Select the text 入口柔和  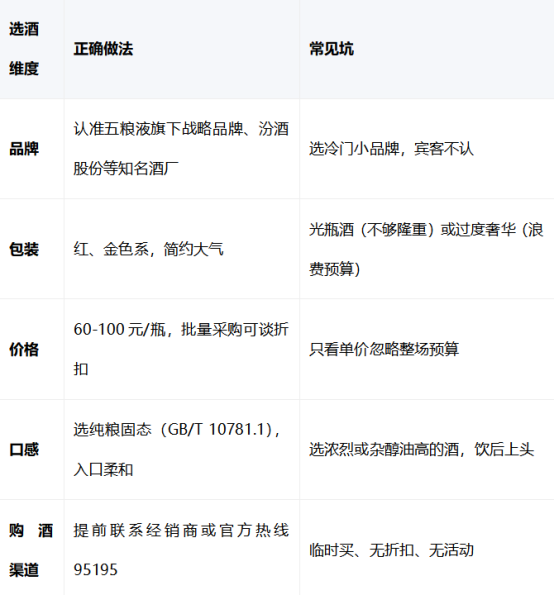(103, 470)
